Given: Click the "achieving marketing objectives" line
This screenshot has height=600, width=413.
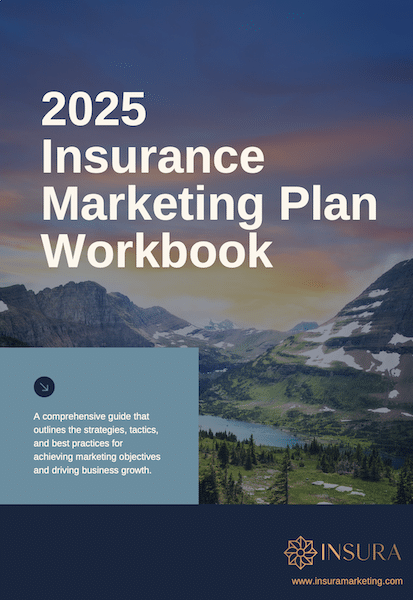Looking at the screenshot, I should (x=96, y=457).
